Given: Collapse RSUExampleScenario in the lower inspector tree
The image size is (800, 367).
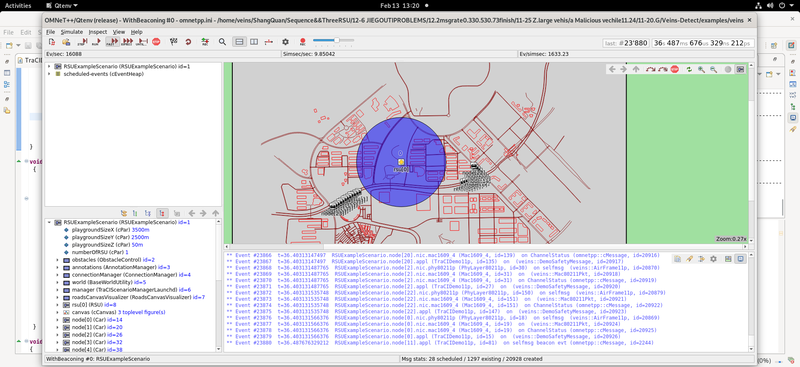Looking at the screenshot, I should (49, 223).
